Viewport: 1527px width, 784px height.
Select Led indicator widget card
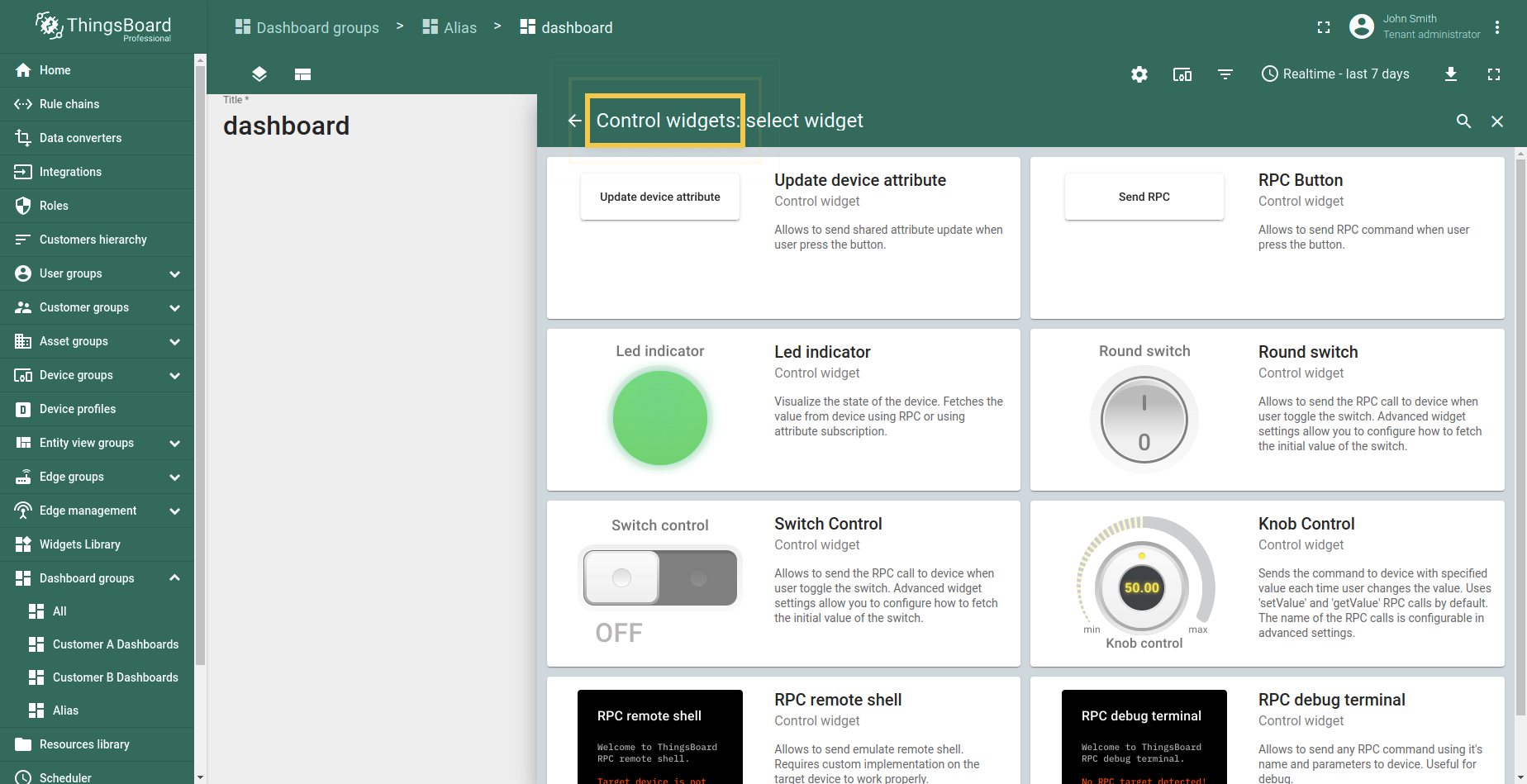tap(783, 410)
